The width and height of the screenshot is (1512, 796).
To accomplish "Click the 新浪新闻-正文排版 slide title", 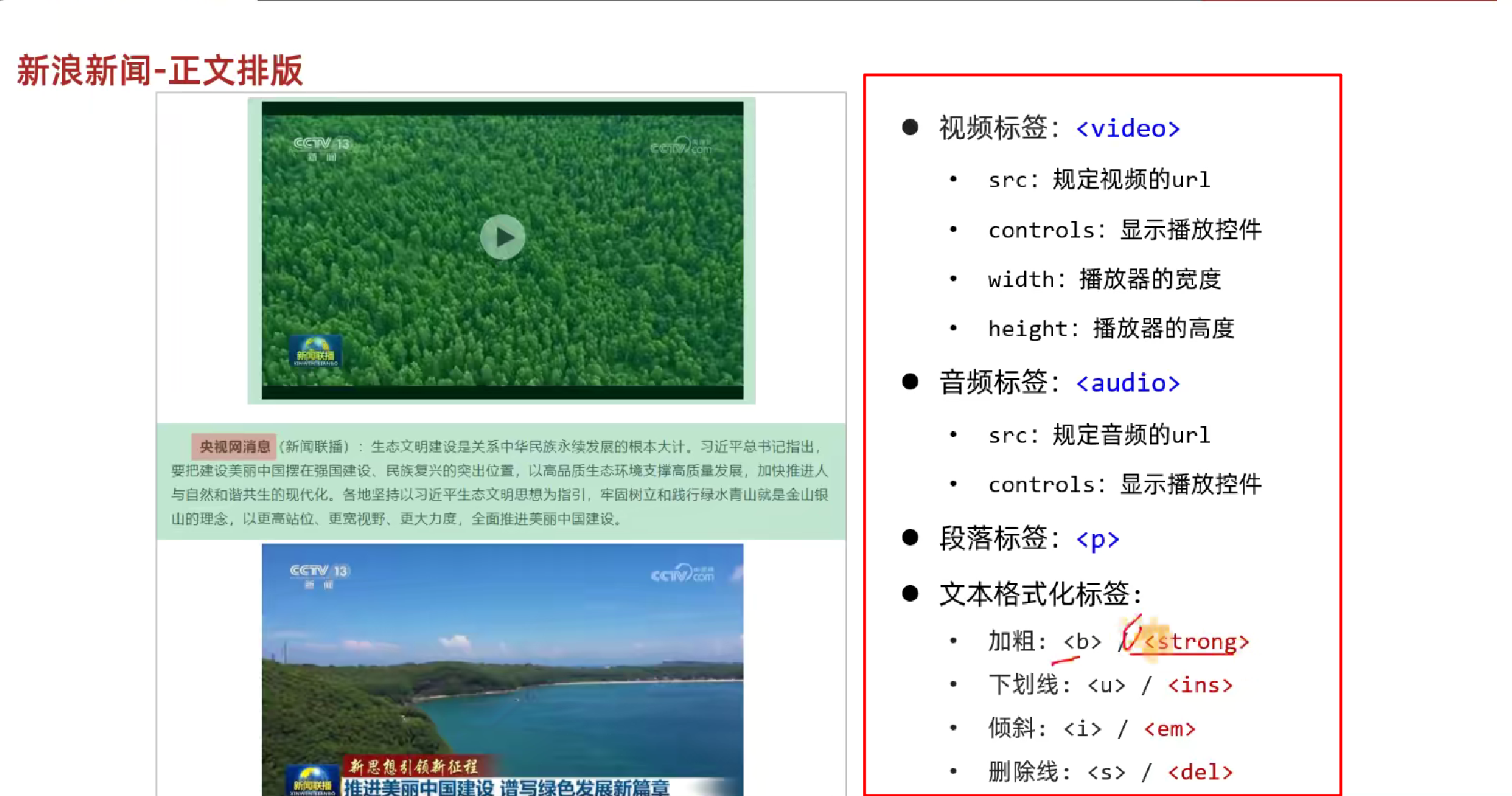I will [160, 71].
